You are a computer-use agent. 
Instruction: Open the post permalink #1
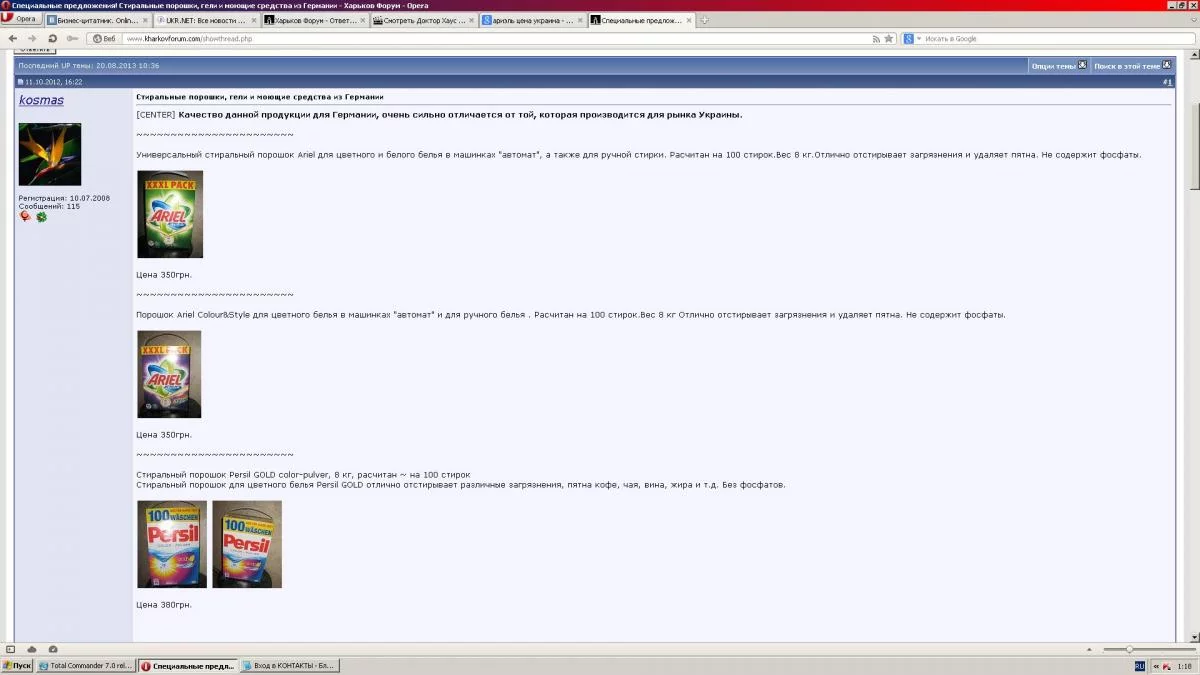click(x=1167, y=81)
